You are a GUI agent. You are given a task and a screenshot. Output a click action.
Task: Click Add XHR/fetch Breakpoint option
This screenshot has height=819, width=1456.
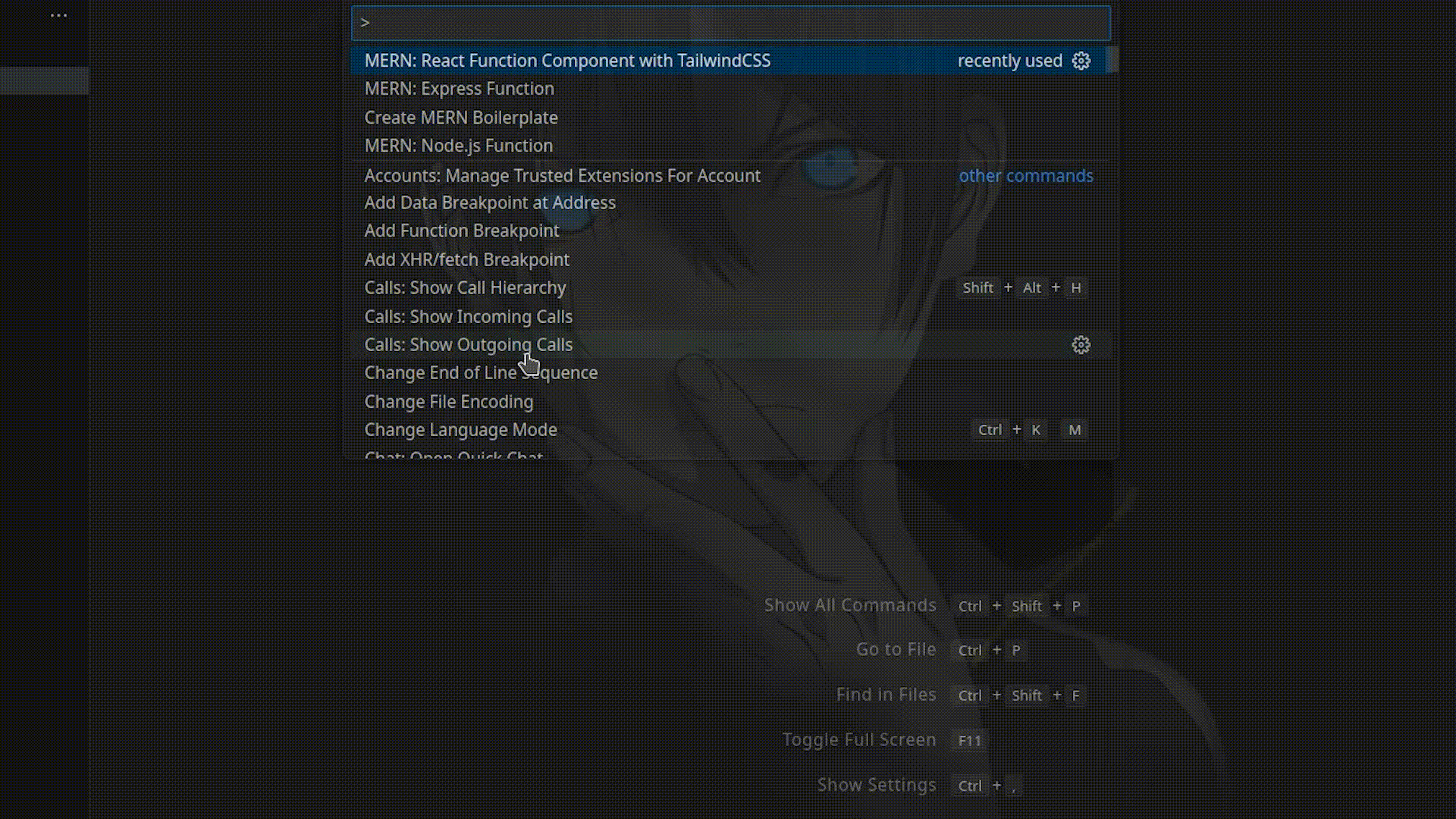(x=467, y=259)
